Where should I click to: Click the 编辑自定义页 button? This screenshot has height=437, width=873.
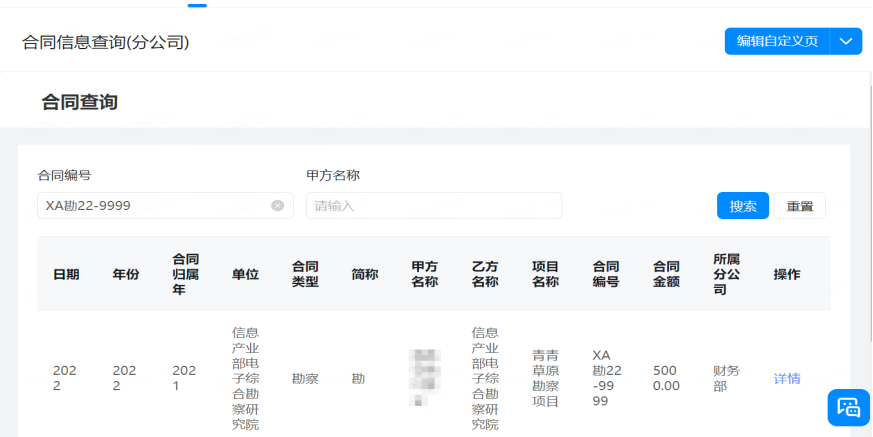pos(777,41)
